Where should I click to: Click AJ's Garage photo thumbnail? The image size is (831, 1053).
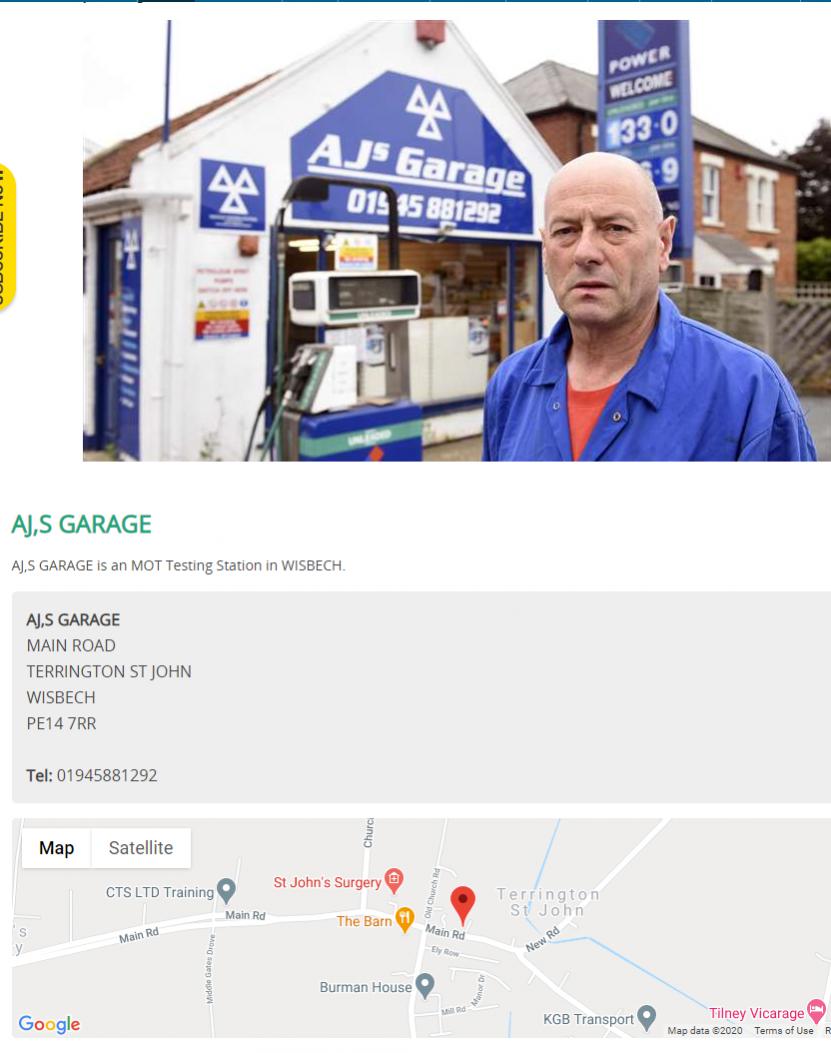(457, 240)
